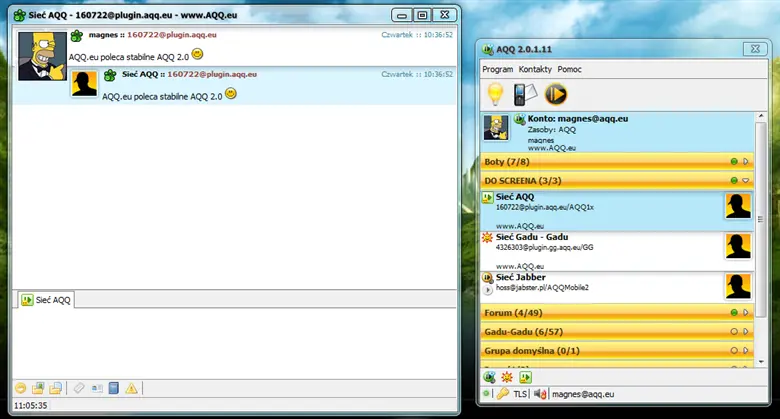The image size is (780, 419).
Task: Click the blue archive book icon
Action: coord(113,388)
